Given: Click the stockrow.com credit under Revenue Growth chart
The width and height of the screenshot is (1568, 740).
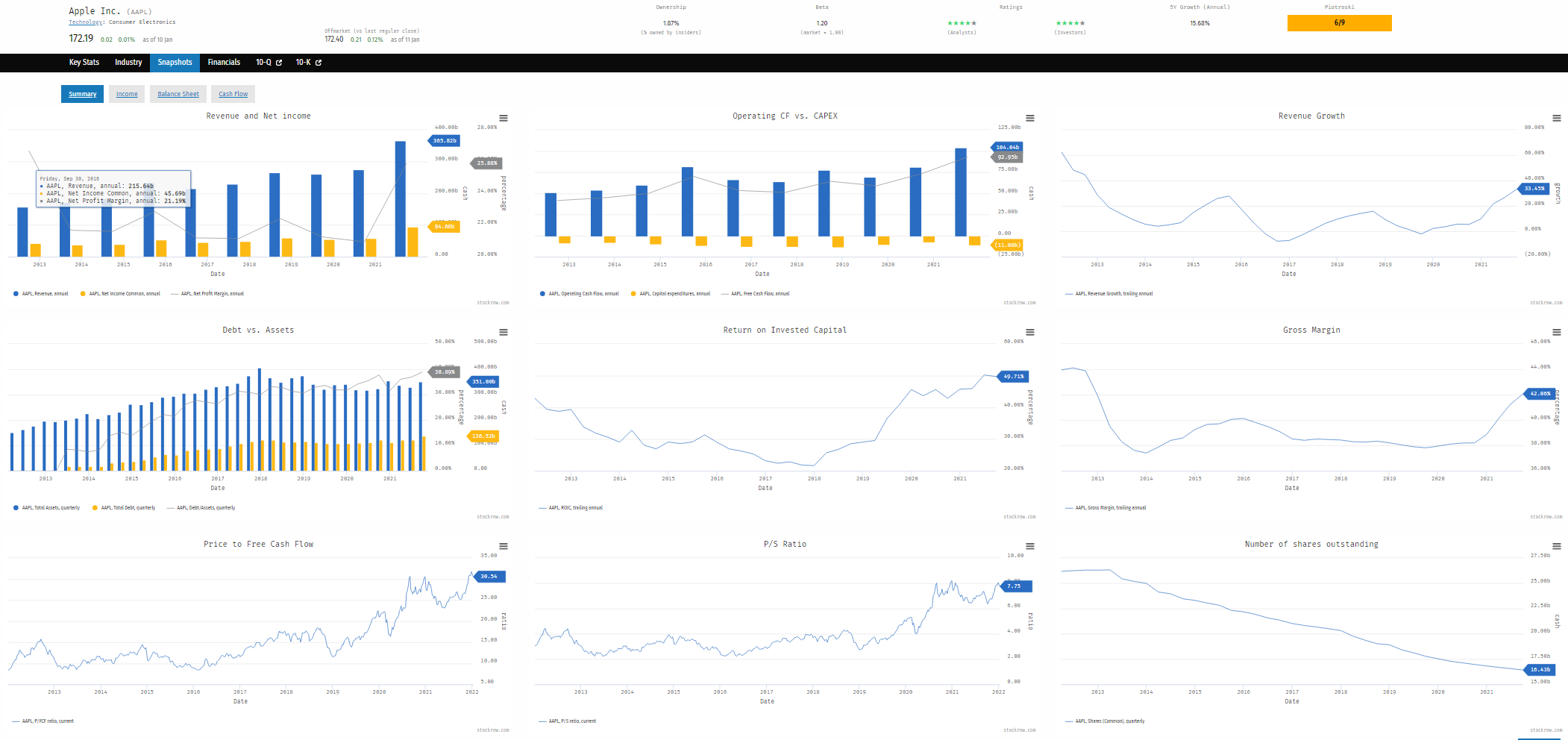Looking at the screenshot, I should point(1546,303).
